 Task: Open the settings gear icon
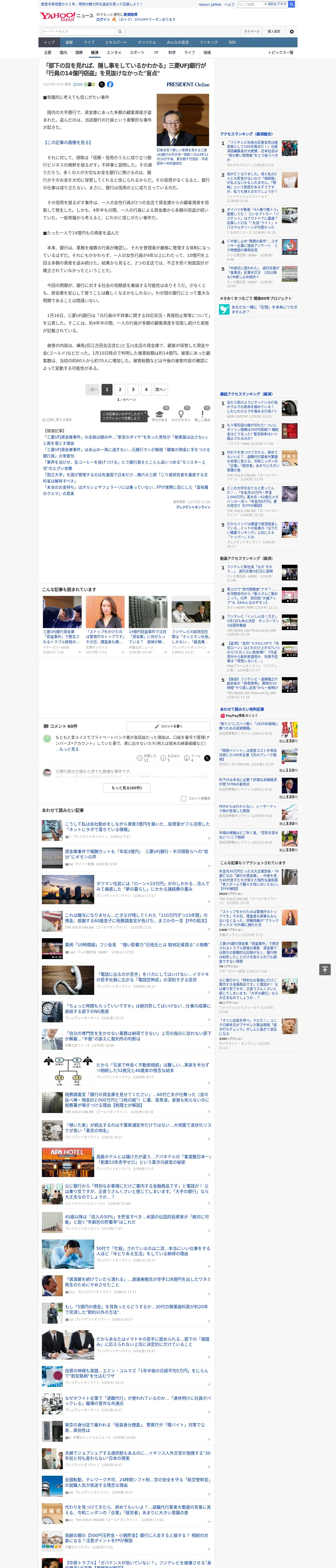(292, 32)
